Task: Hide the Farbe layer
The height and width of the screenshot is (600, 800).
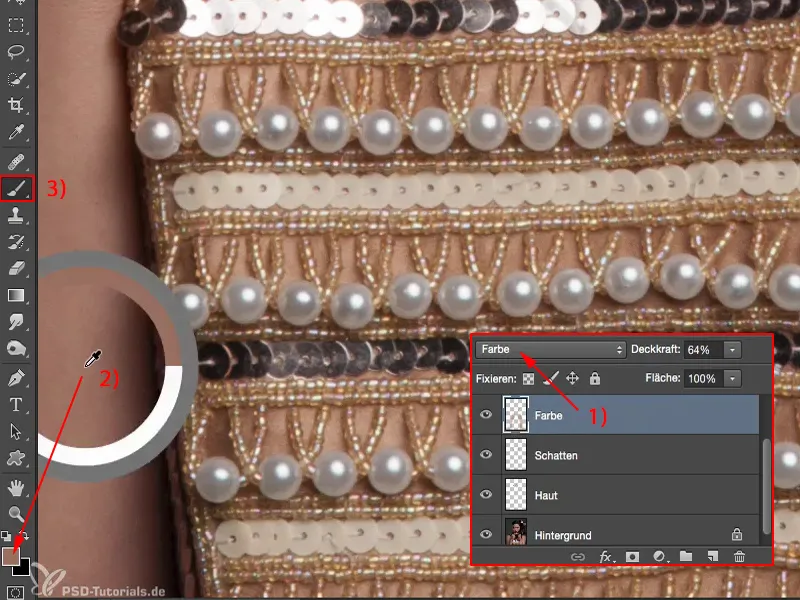Action: pyautogui.click(x=486, y=414)
